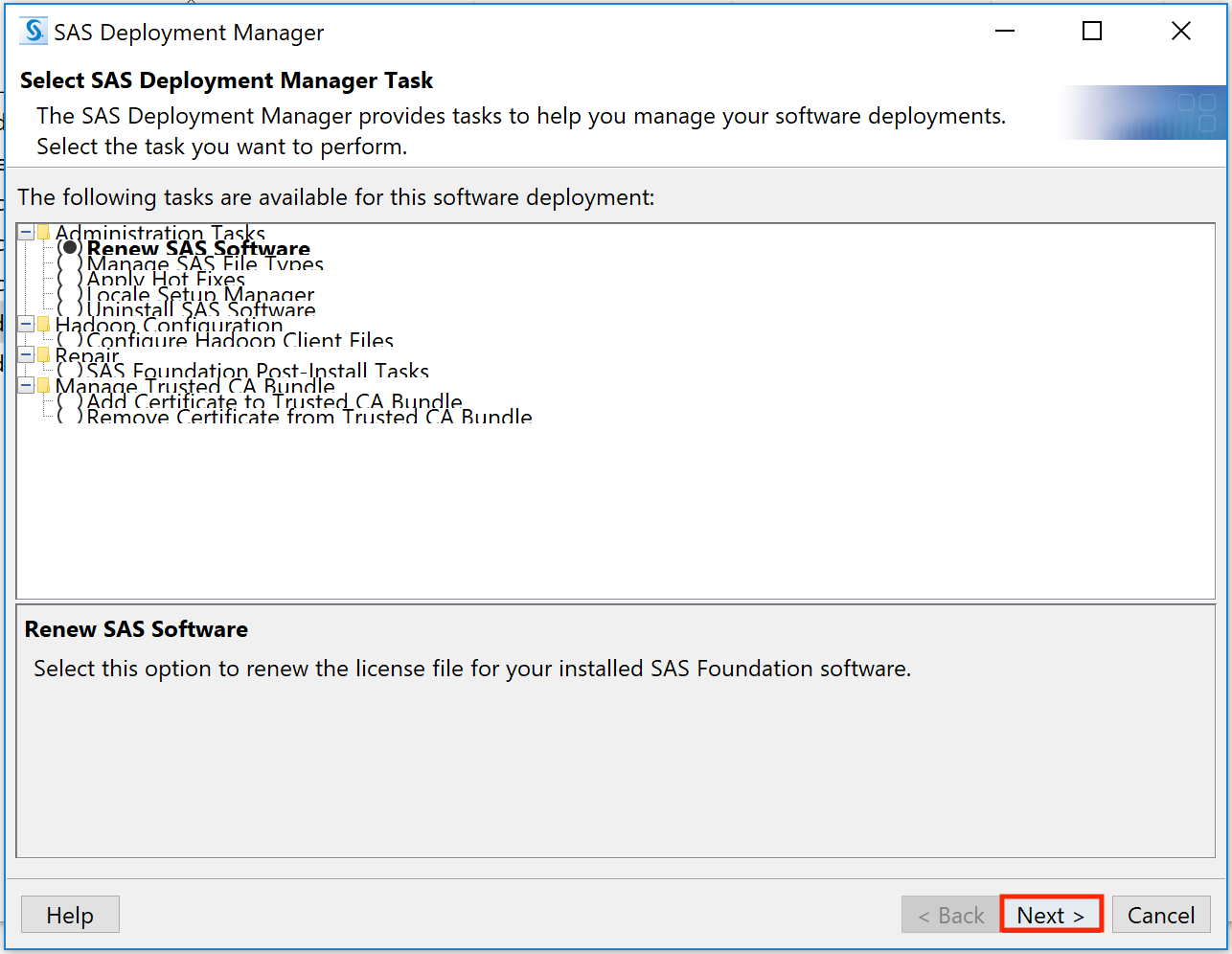Choose the Uninstall SAS Software radio button

70,309
